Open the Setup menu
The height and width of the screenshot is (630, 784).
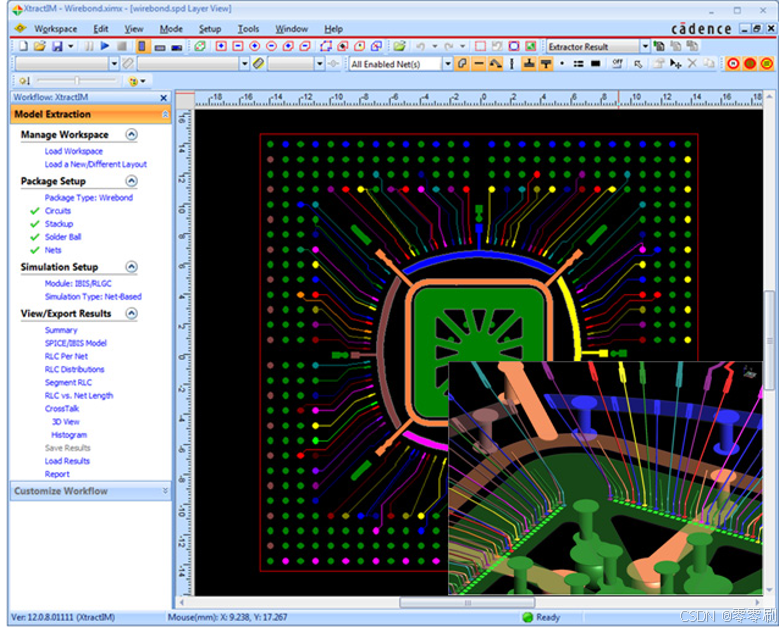click(210, 29)
